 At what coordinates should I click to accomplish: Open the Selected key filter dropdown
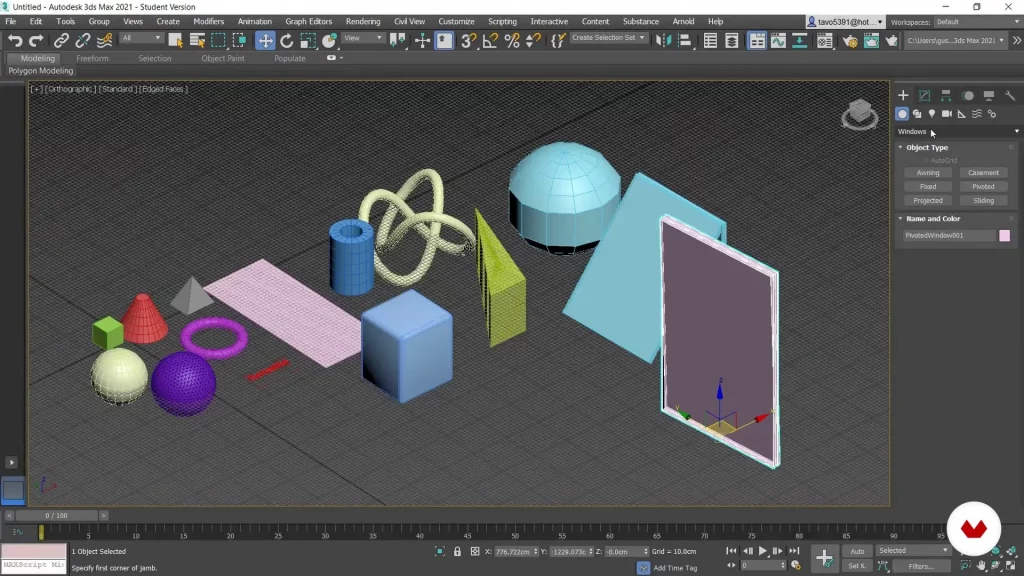(x=912, y=551)
